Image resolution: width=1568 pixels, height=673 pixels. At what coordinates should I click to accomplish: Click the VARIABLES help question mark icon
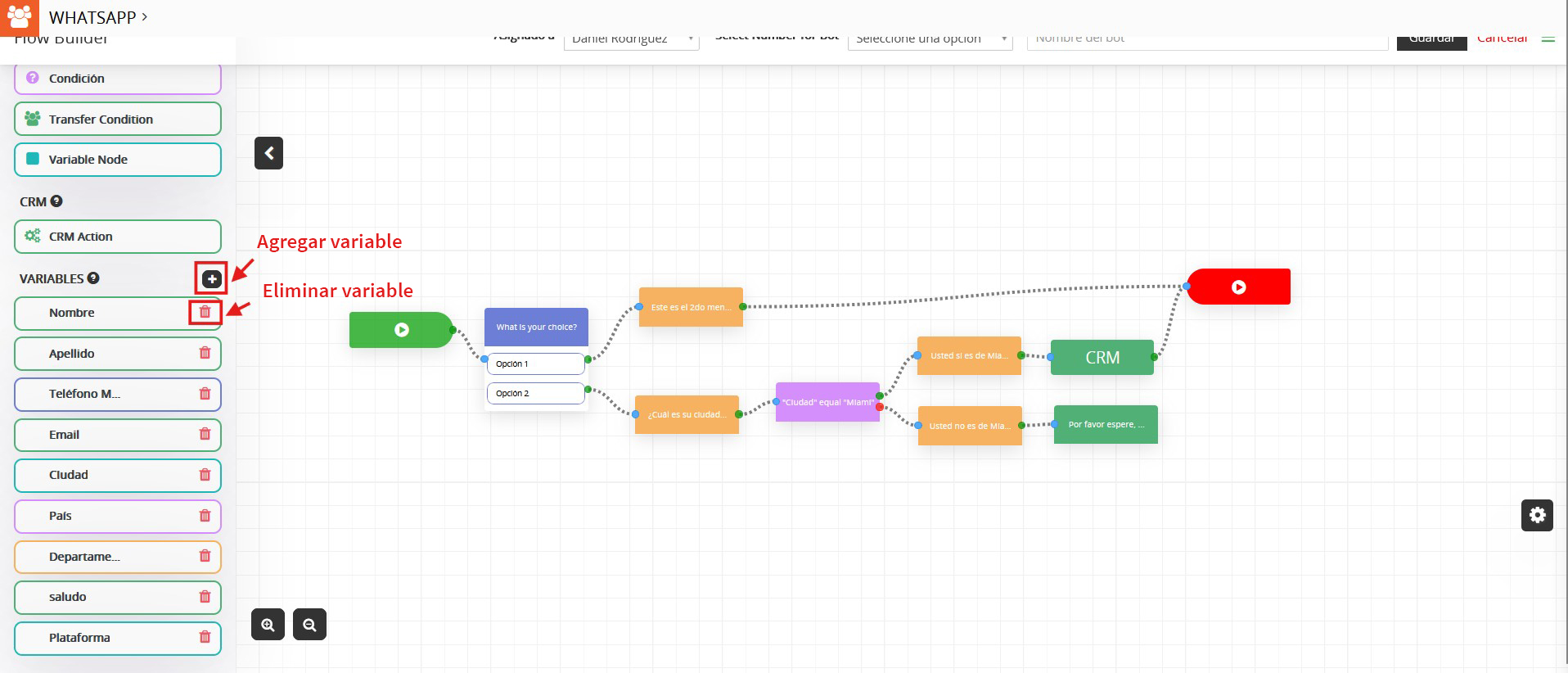[93, 278]
